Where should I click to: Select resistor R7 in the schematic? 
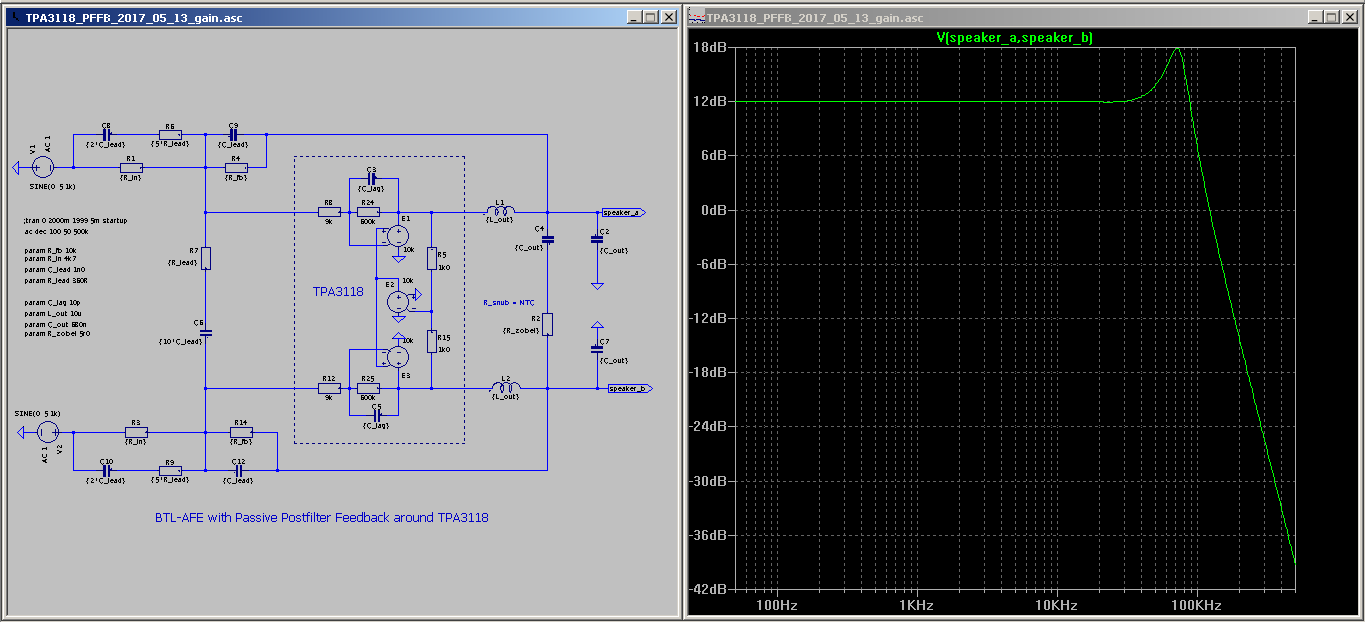point(205,258)
